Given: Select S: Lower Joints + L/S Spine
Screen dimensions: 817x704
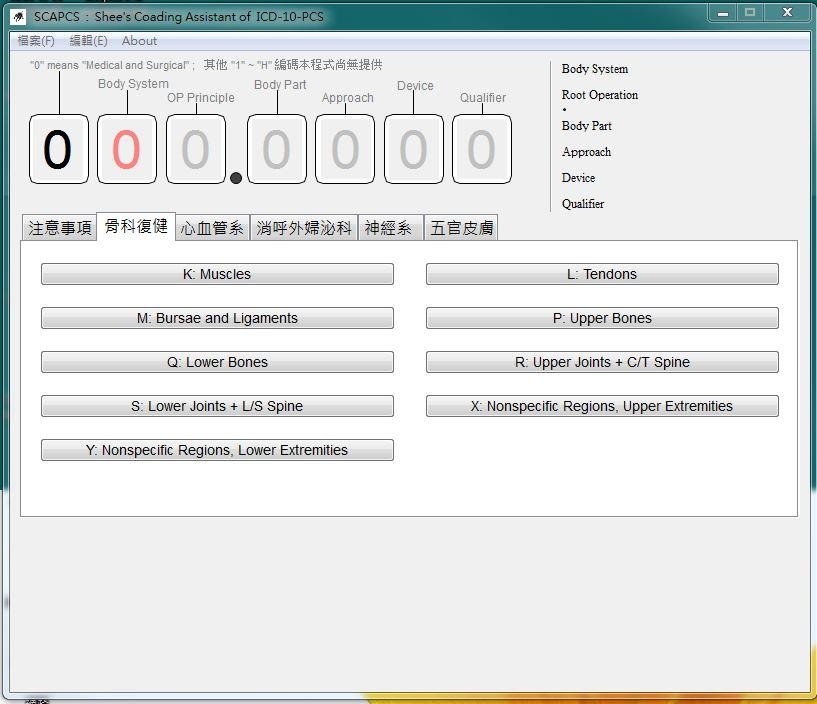Looking at the screenshot, I should point(217,406).
